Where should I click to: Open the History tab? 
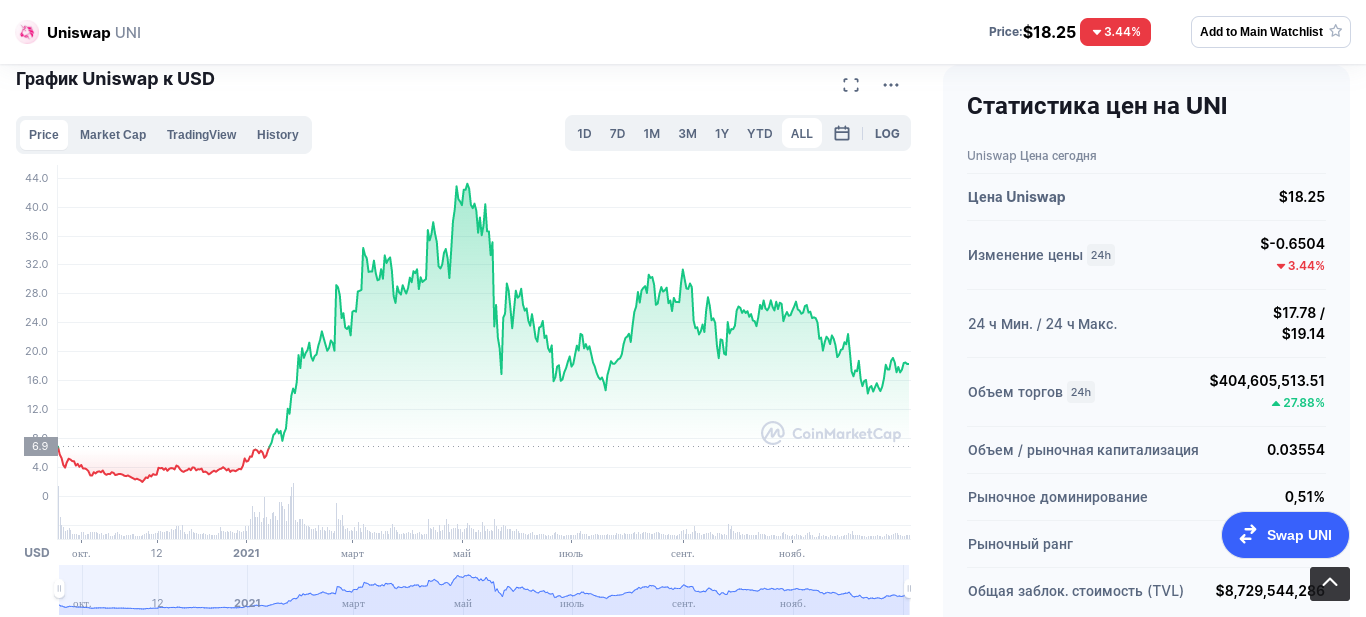[x=278, y=135]
